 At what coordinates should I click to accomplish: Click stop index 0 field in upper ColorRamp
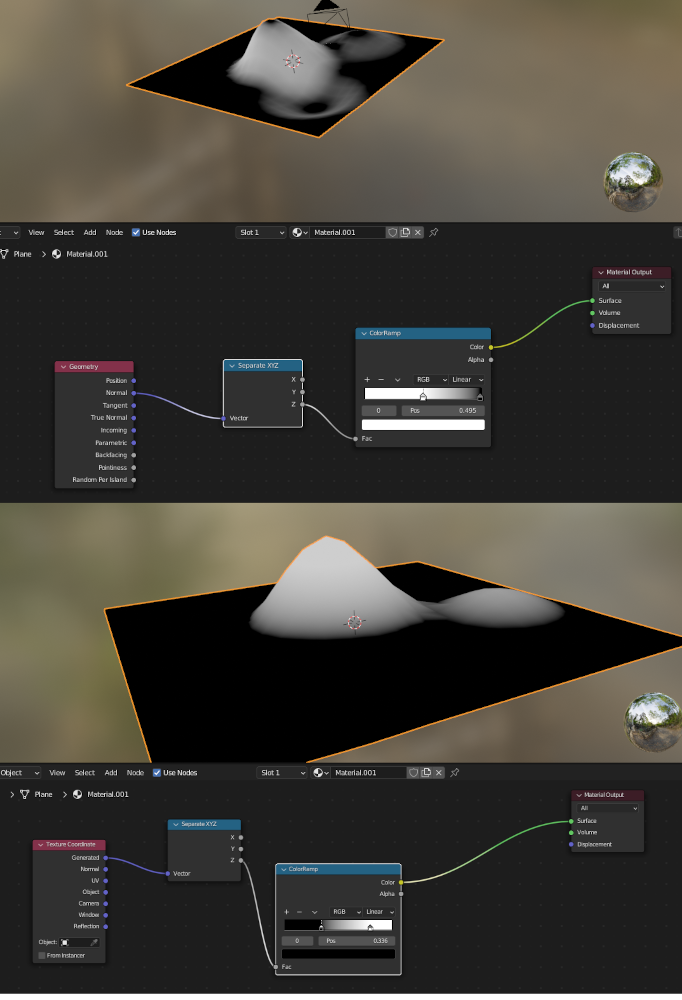[378, 411]
